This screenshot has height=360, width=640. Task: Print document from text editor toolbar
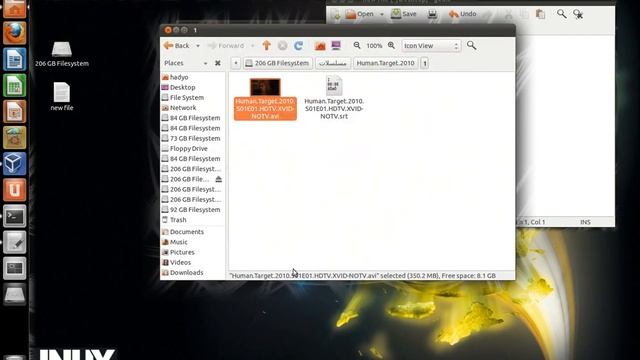pyautogui.click(x=432, y=14)
